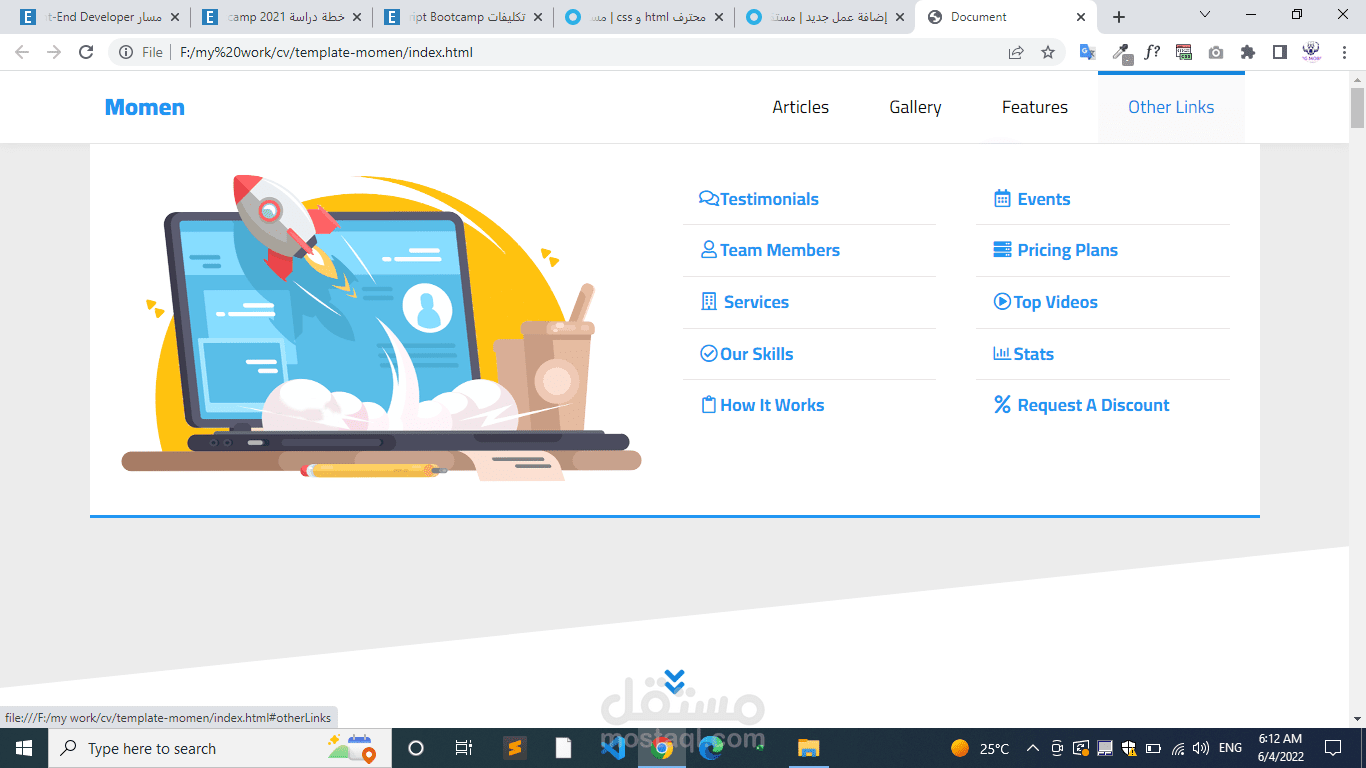Click the Events calendar icon

pyautogui.click(x=1001, y=198)
